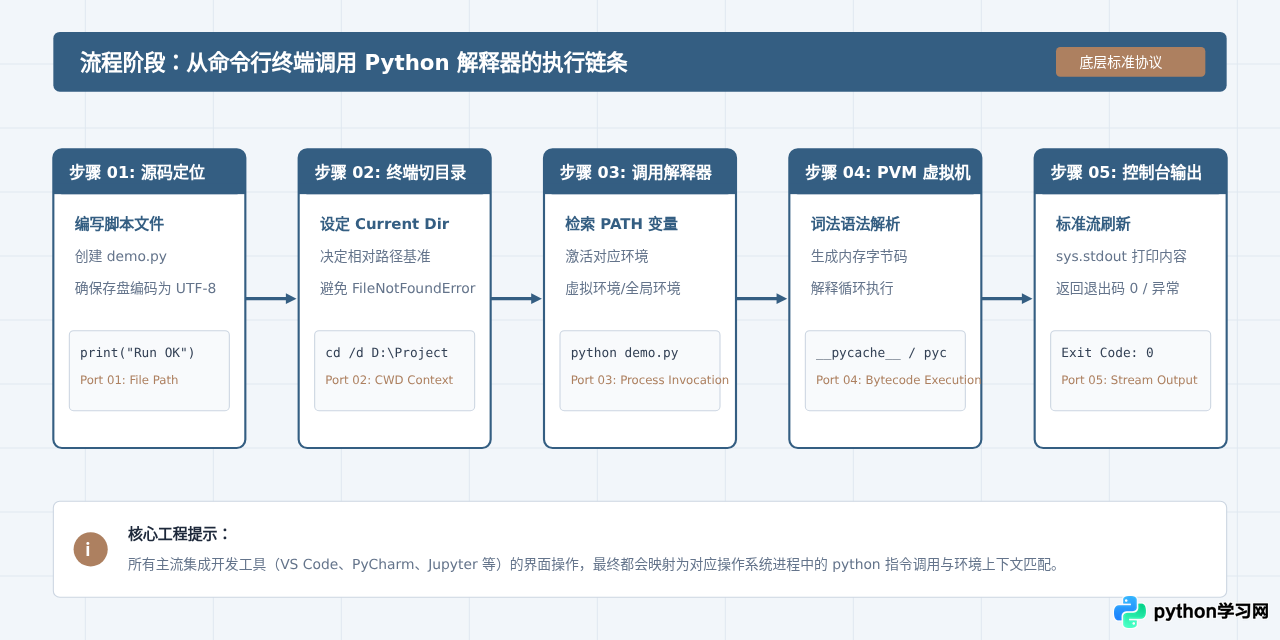Click the python学习网 brand text
1280x640 pixels.
(x=1210, y=611)
